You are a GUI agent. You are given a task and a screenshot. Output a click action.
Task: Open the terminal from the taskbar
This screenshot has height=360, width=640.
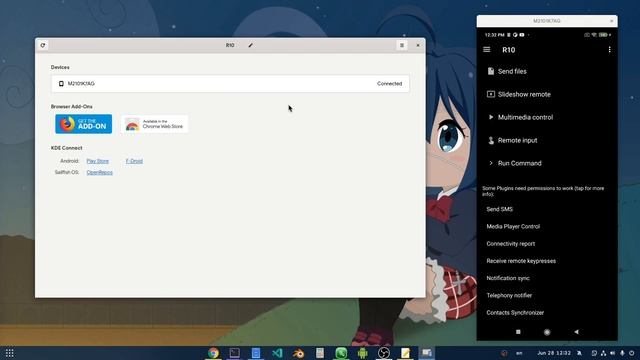tap(235, 353)
